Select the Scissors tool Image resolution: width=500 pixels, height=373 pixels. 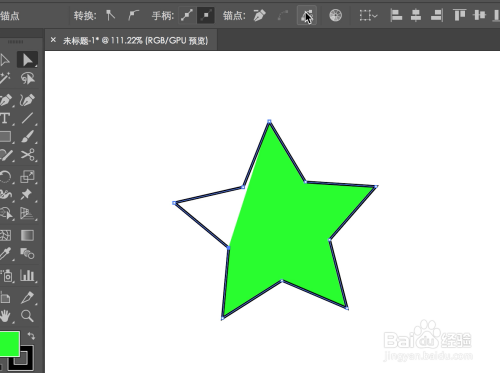pyautogui.click(x=27, y=155)
